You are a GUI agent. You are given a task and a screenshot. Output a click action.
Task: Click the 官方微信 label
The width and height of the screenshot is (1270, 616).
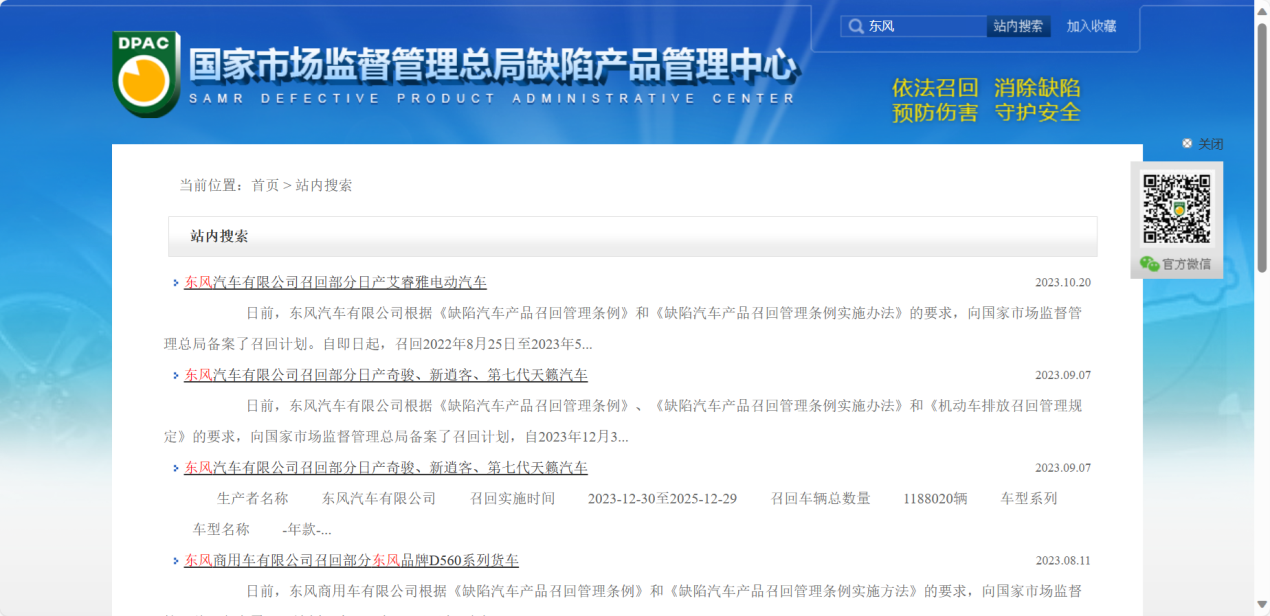pyautogui.click(x=1186, y=264)
